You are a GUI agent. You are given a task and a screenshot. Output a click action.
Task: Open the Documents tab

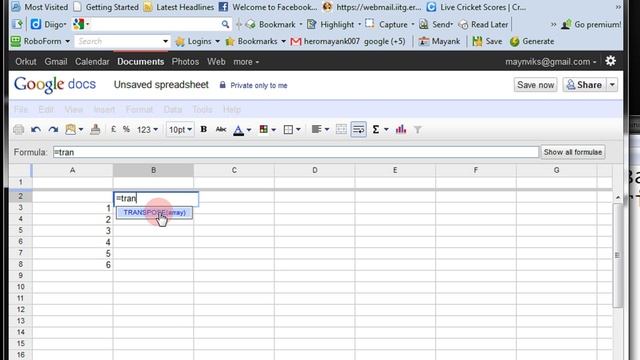point(140,62)
